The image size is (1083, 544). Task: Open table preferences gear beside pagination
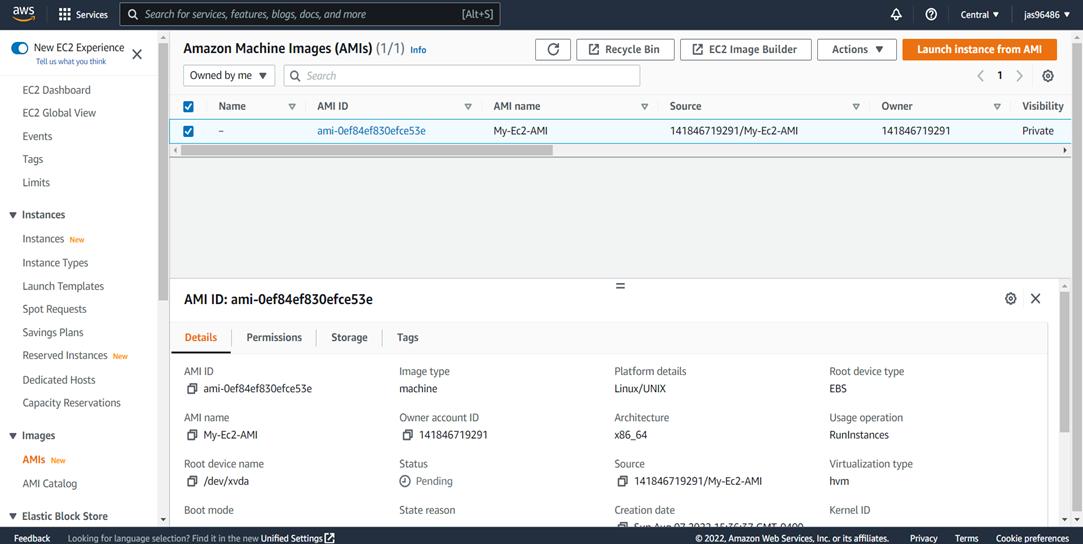(x=1048, y=76)
